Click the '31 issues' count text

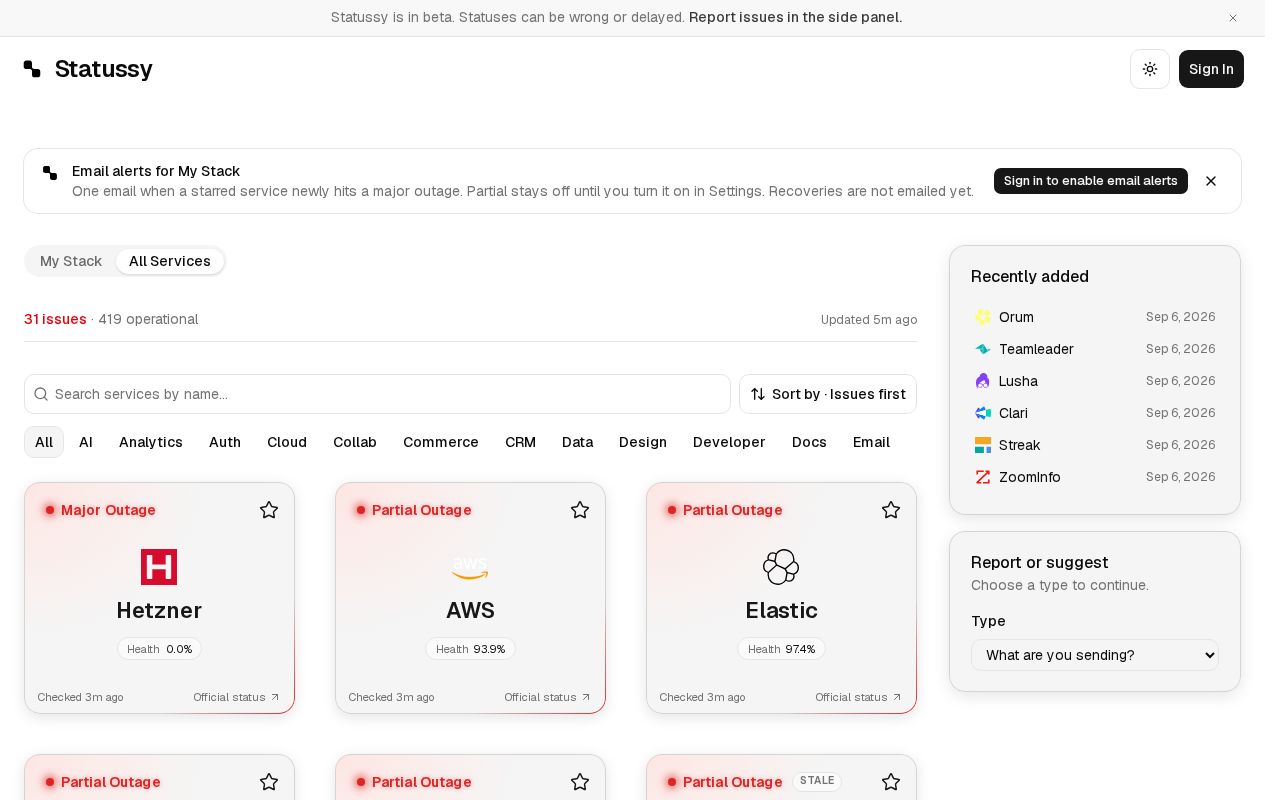click(x=55, y=319)
